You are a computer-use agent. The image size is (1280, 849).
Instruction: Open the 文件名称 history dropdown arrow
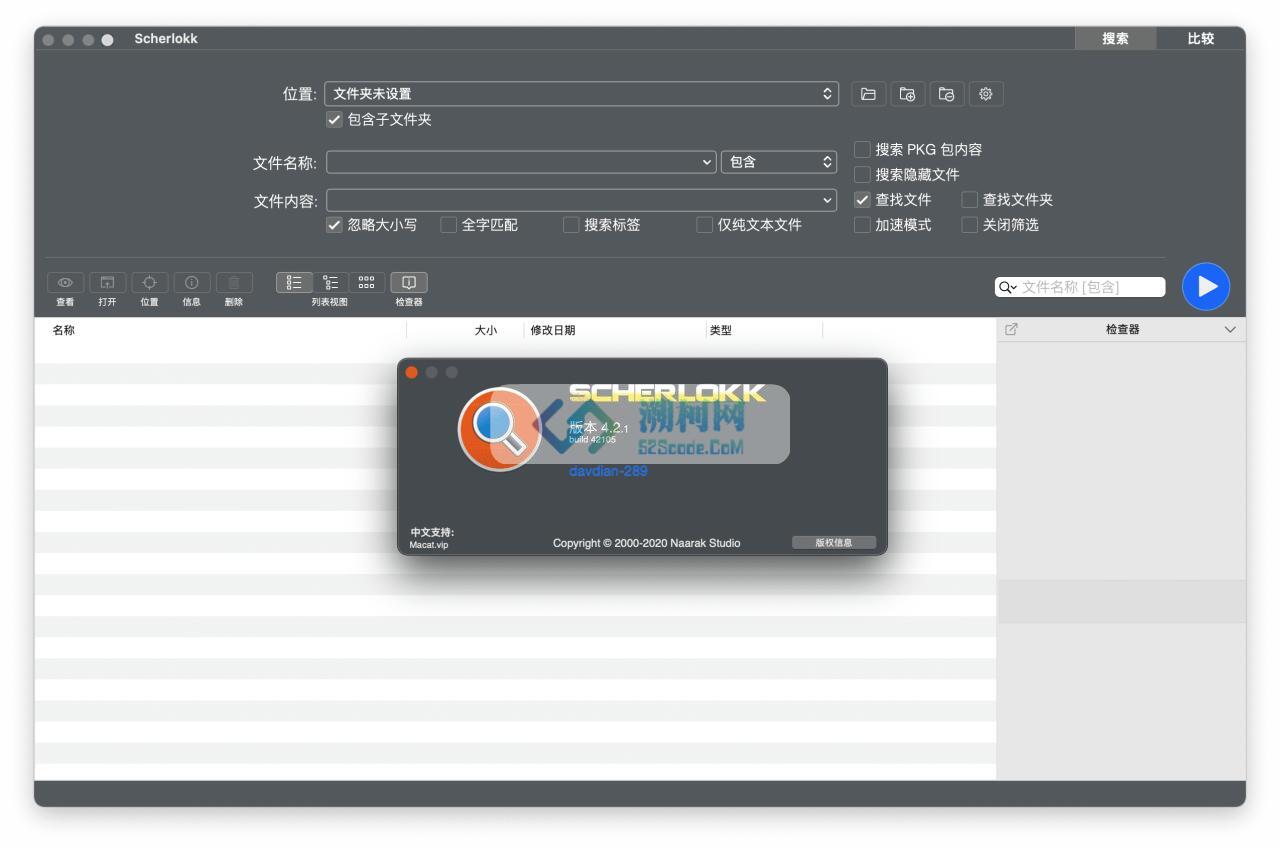pyautogui.click(x=709, y=162)
